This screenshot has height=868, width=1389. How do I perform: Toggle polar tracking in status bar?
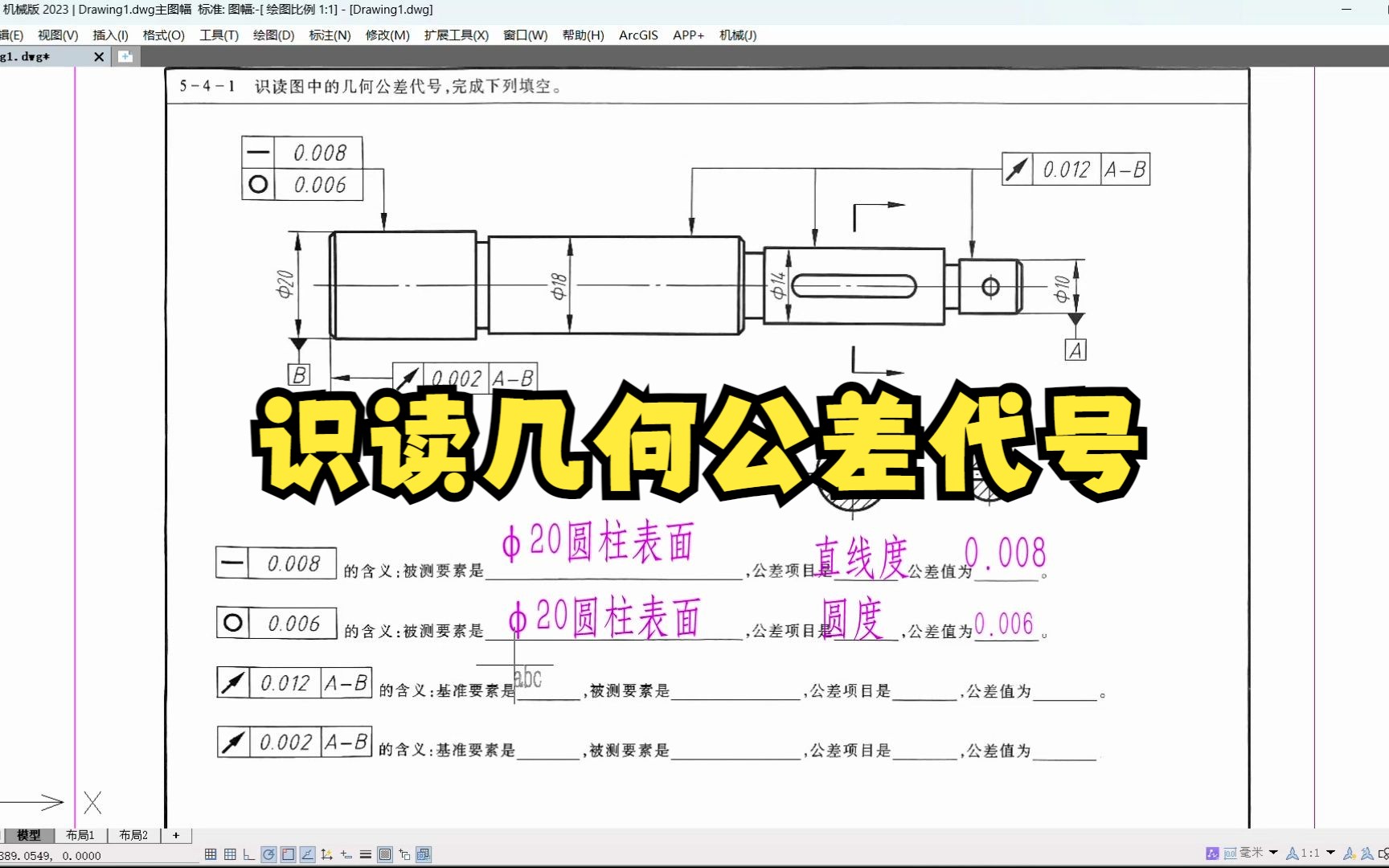(x=268, y=854)
